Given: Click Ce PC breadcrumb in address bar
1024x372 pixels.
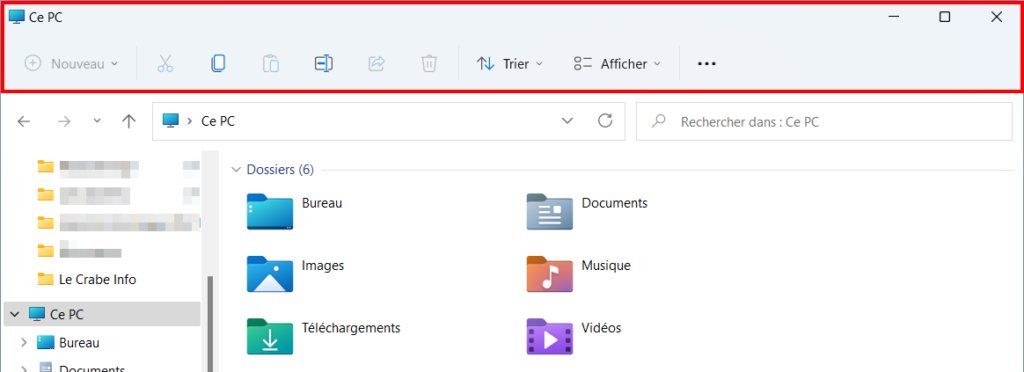Looking at the screenshot, I should click(x=218, y=121).
